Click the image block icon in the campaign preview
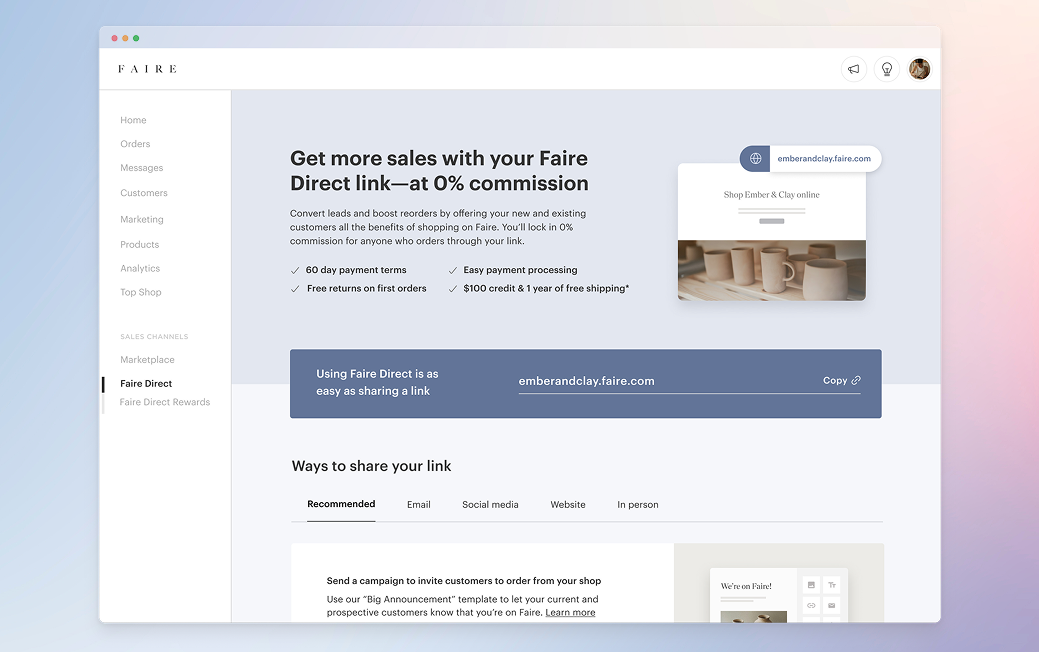The height and width of the screenshot is (652, 1040). coord(811,585)
